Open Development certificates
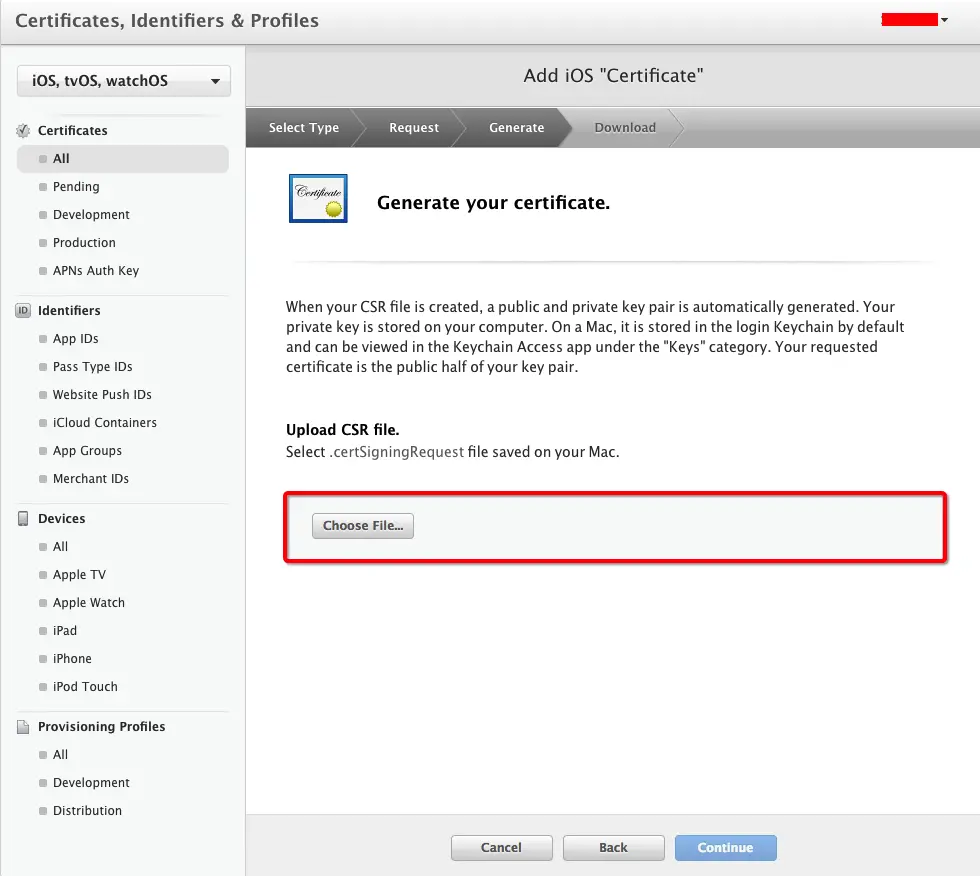Image resolution: width=980 pixels, height=876 pixels. coord(91,215)
